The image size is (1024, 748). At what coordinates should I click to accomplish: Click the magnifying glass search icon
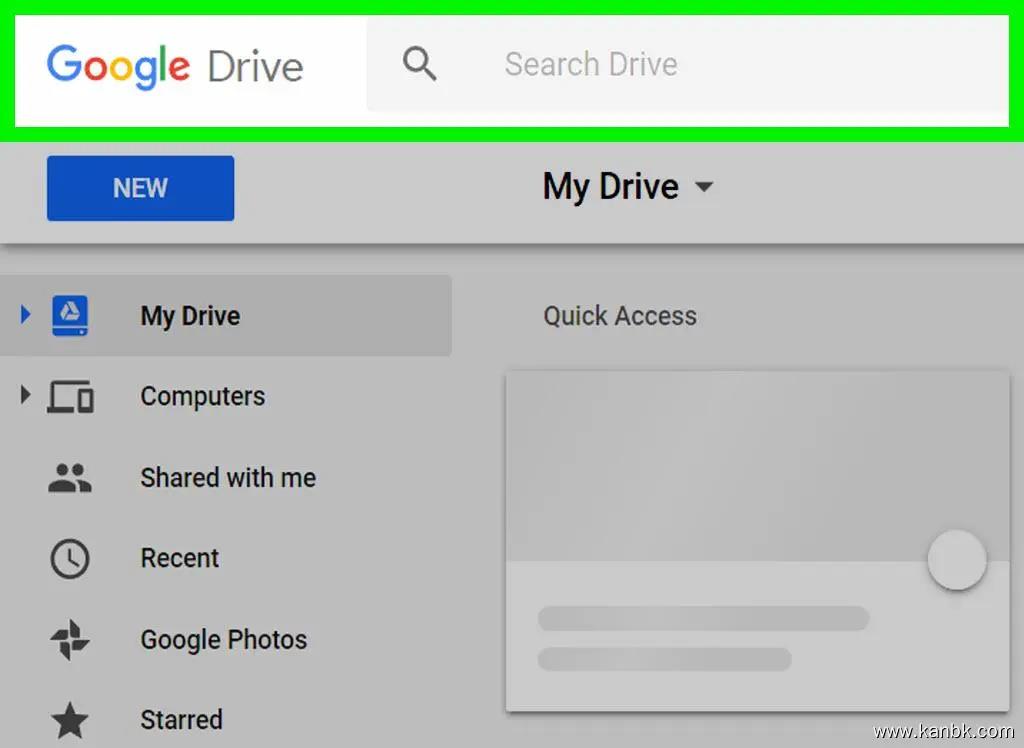(419, 64)
